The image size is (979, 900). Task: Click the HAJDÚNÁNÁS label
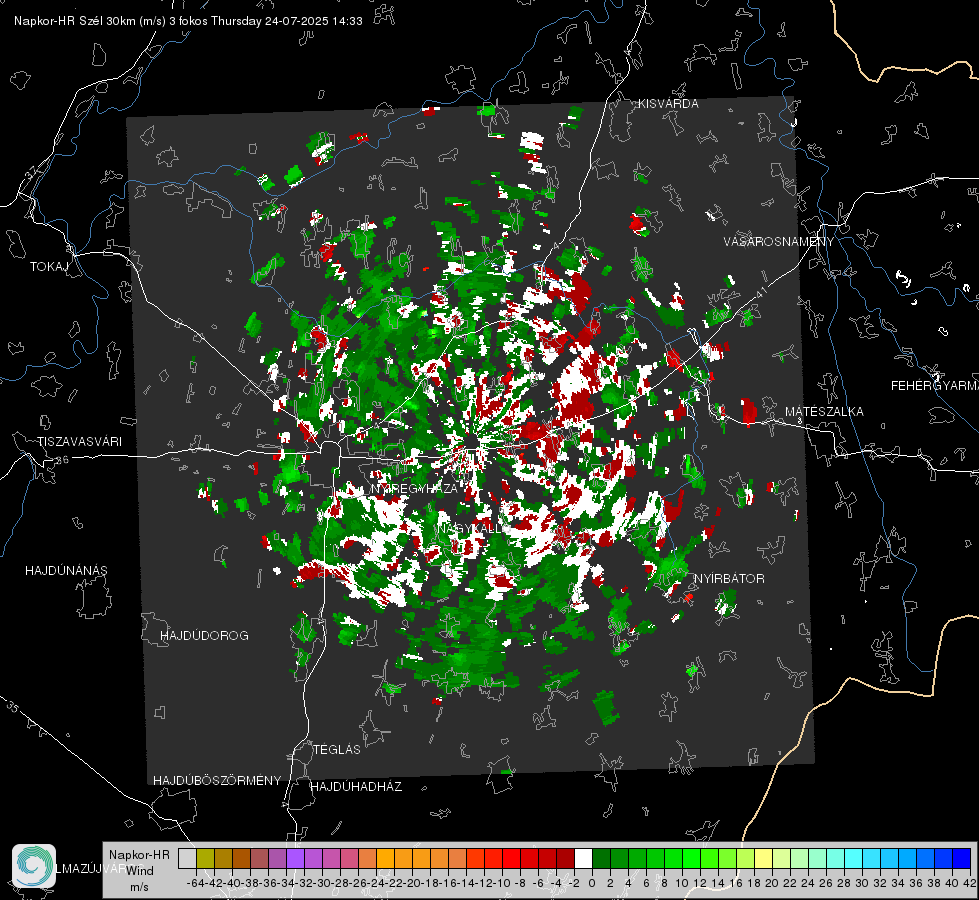point(66,571)
